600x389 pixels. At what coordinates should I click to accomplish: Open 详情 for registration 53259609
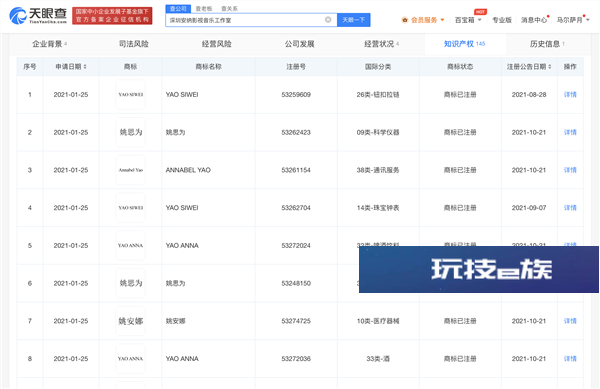[x=570, y=94]
